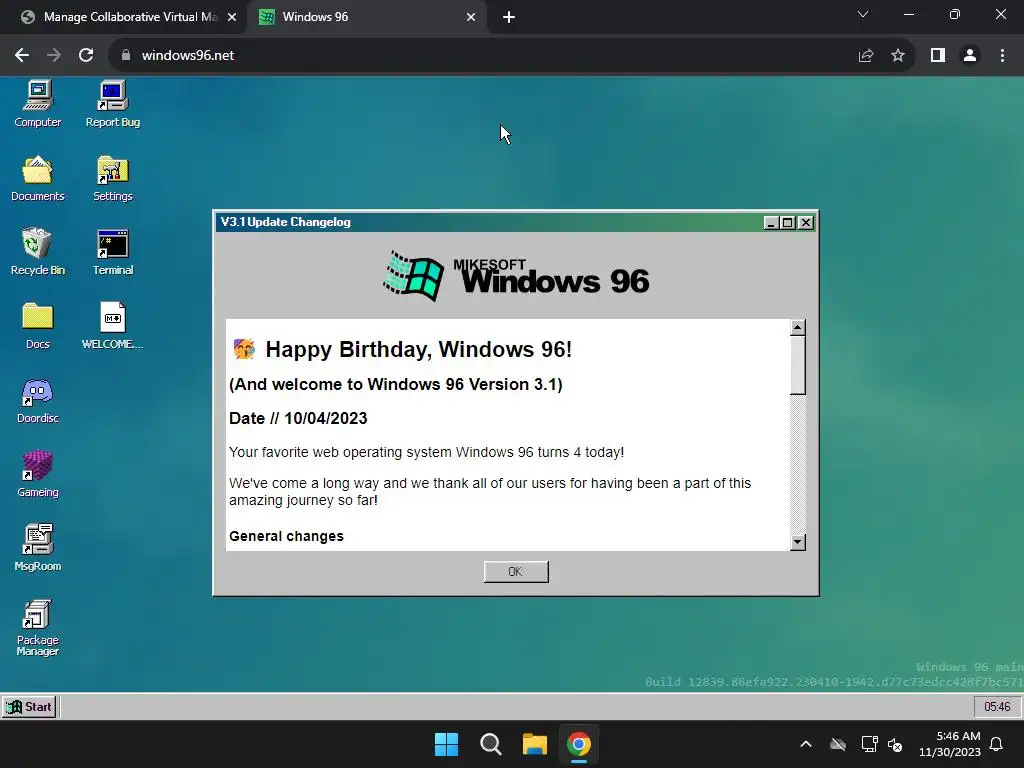Image resolution: width=1024 pixels, height=768 pixels.
Task: Open the Windows 11 Start menu
Action: [x=447, y=744]
